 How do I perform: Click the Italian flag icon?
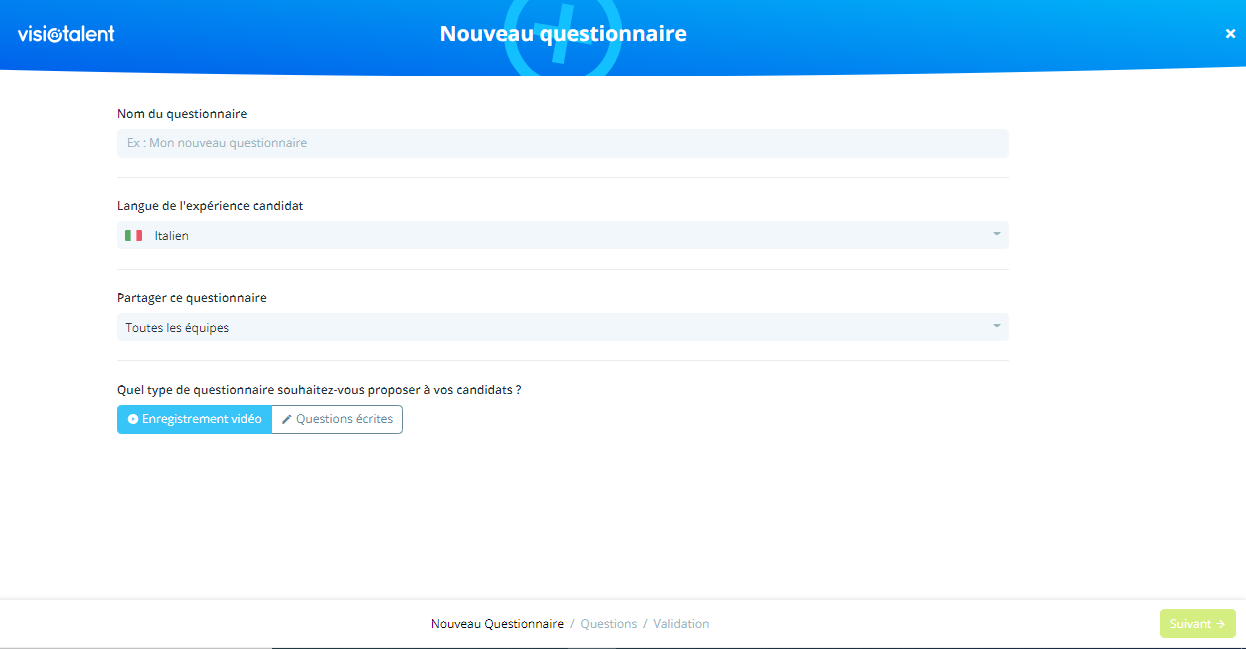pos(133,236)
